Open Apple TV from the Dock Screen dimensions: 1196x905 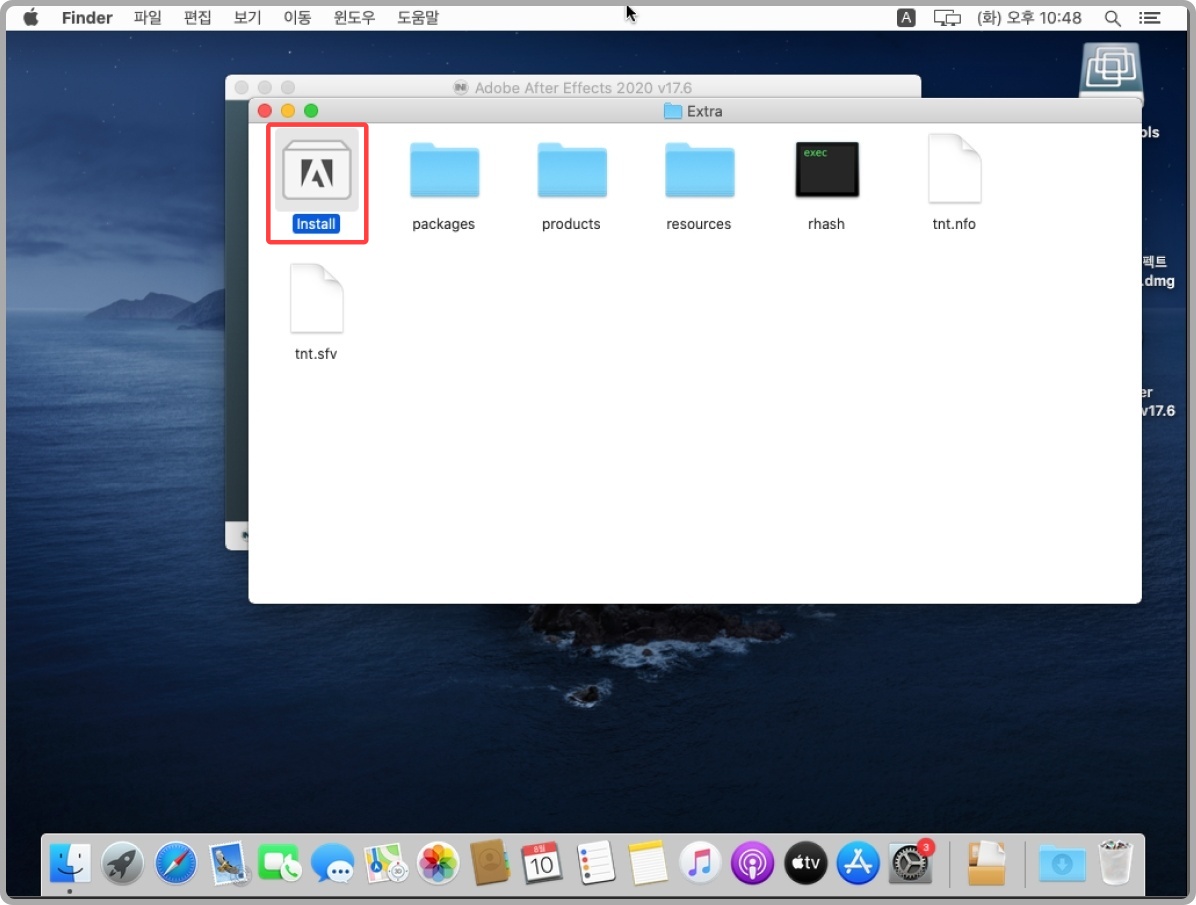[805, 864]
